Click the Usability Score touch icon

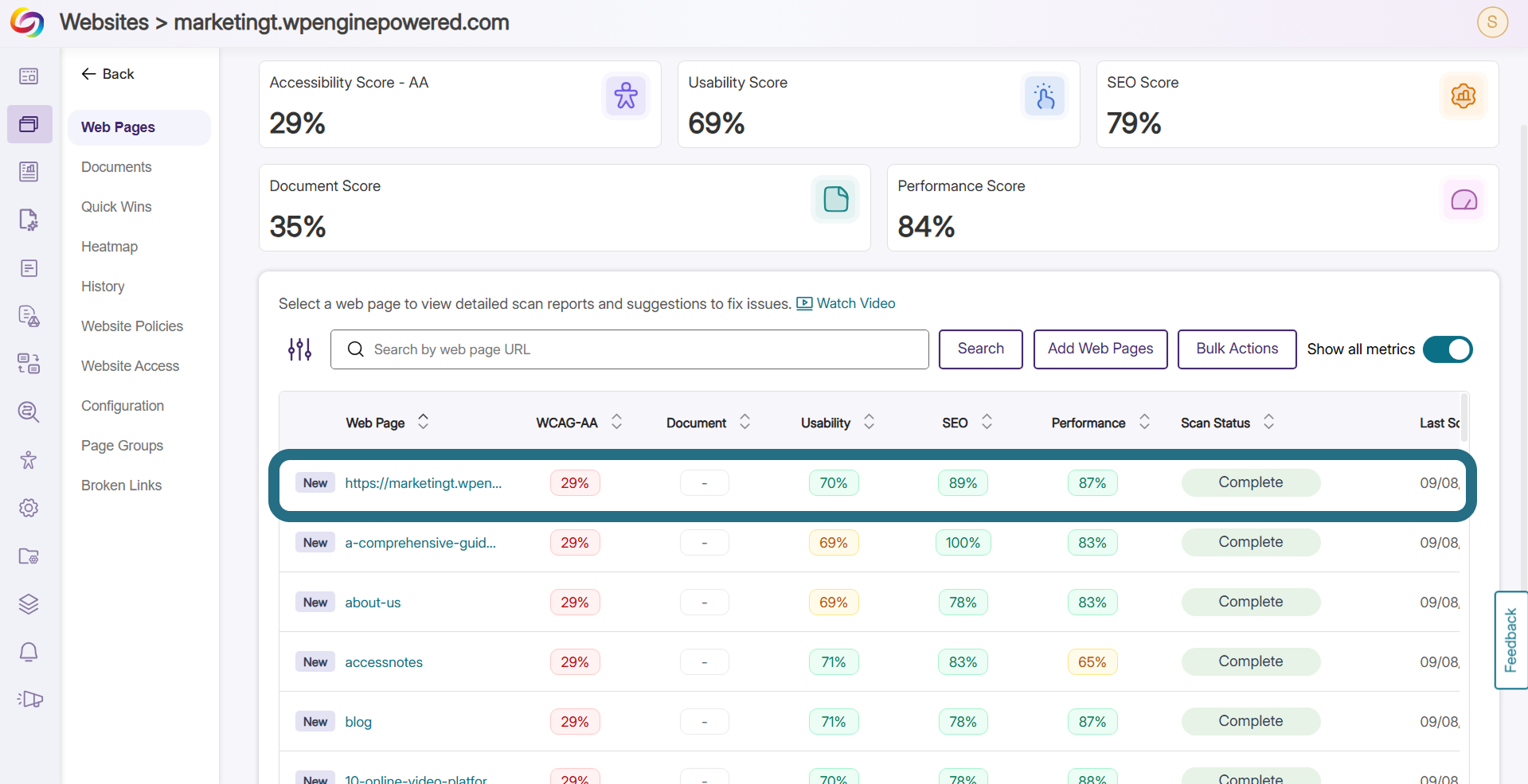[x=1045, y=96]
